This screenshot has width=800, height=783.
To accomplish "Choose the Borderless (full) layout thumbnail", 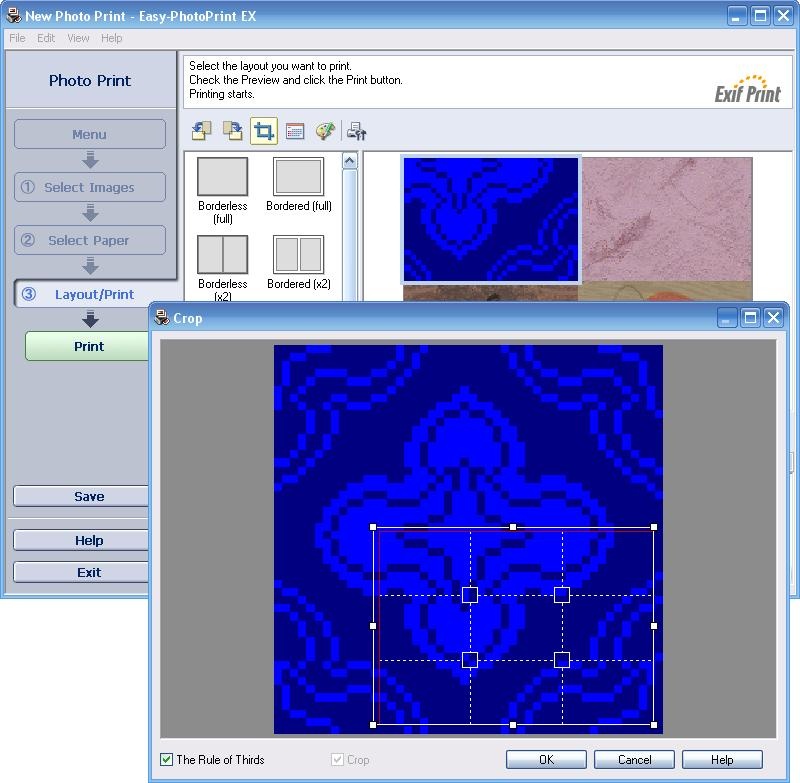I will tap(222, 176).
